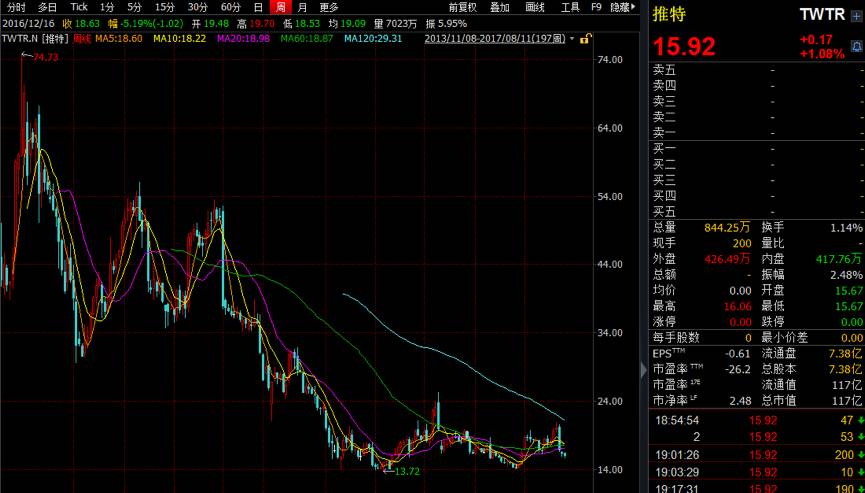This screenshot has height=493, width=865.
Task: Select the MA60:18.87 indicator label
Action: point(307,39)
